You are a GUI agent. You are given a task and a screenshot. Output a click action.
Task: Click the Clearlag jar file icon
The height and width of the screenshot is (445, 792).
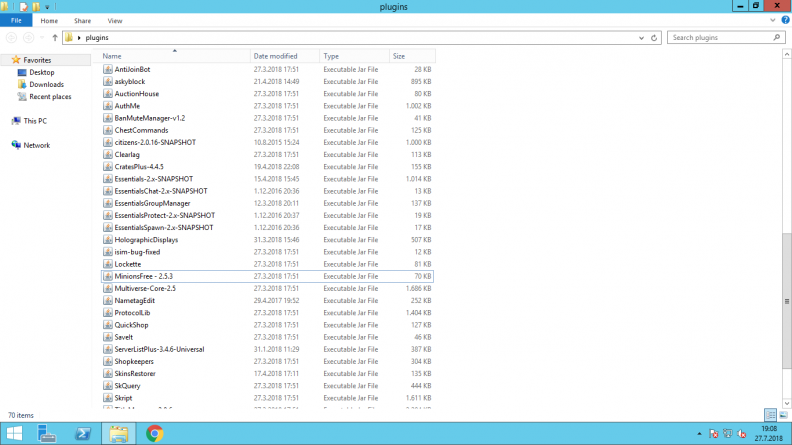108,155
